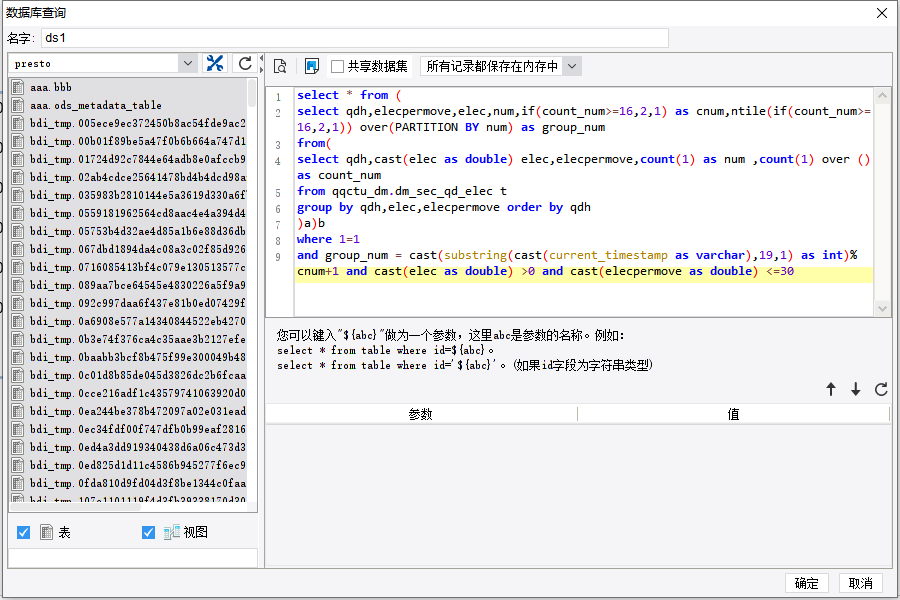The width and height of the screenshot is (900, 600).
Task: Move parameter down with the down arrow
Action: 855,389
